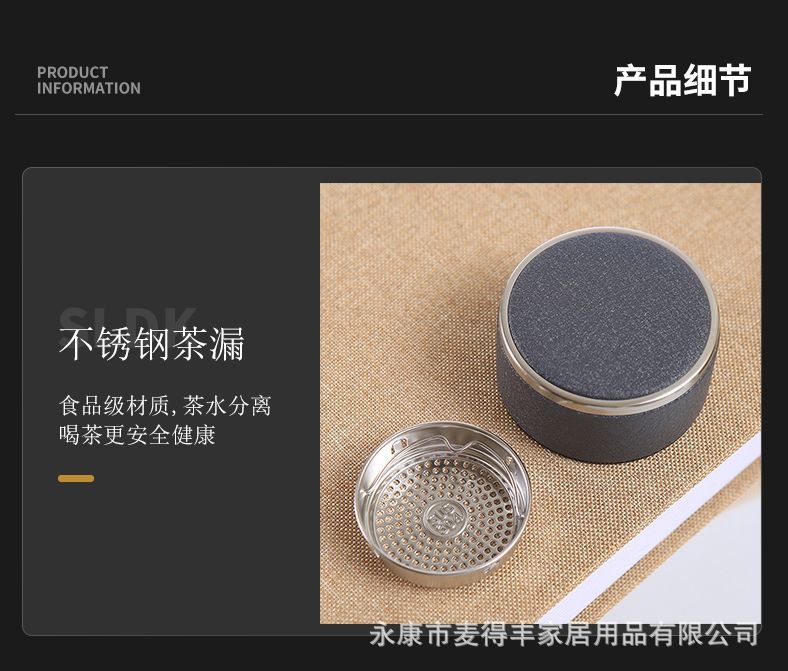Click the 产品细节 title

coord(682,80)
